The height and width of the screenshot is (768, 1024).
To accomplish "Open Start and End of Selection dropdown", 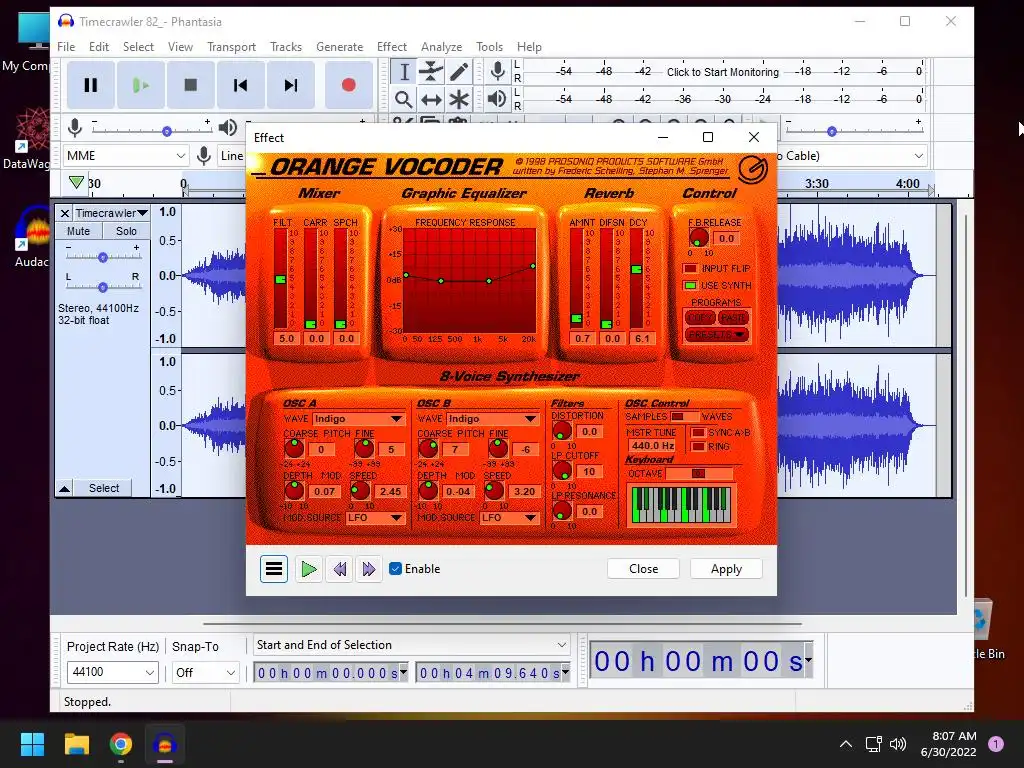I will coord(411,645).
